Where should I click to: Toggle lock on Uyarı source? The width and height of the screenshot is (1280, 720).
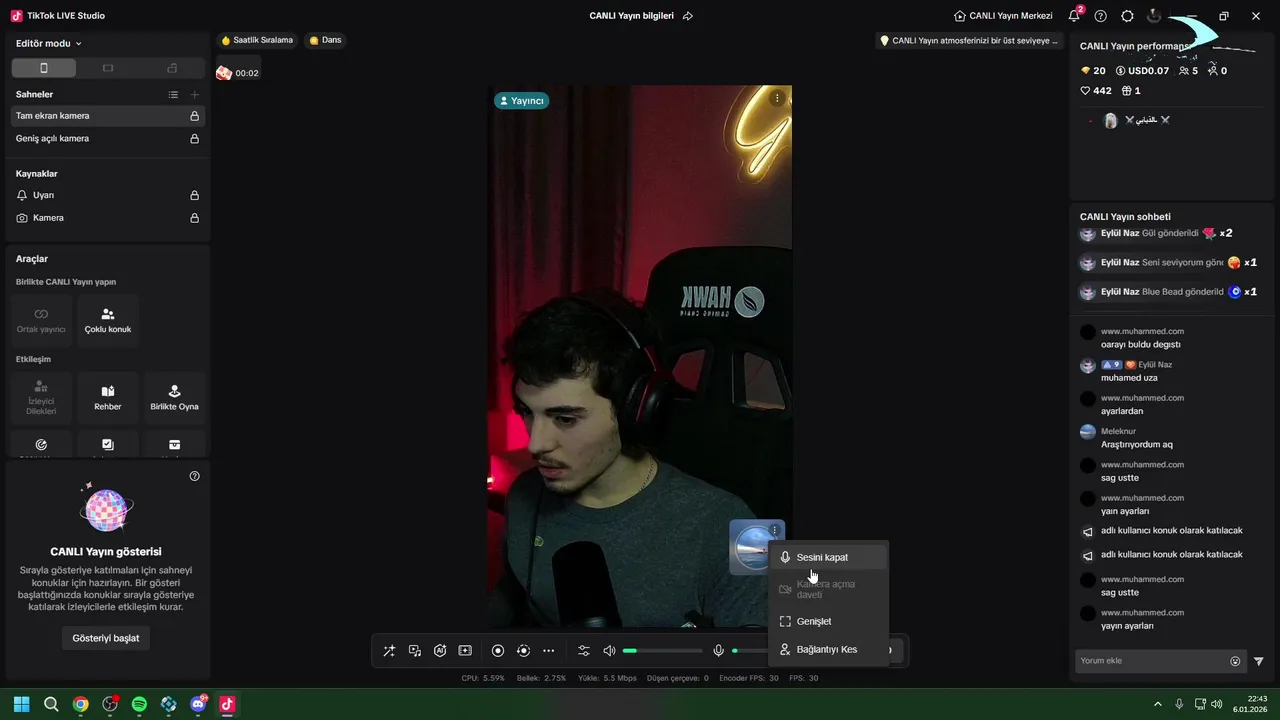pos(194,196)
